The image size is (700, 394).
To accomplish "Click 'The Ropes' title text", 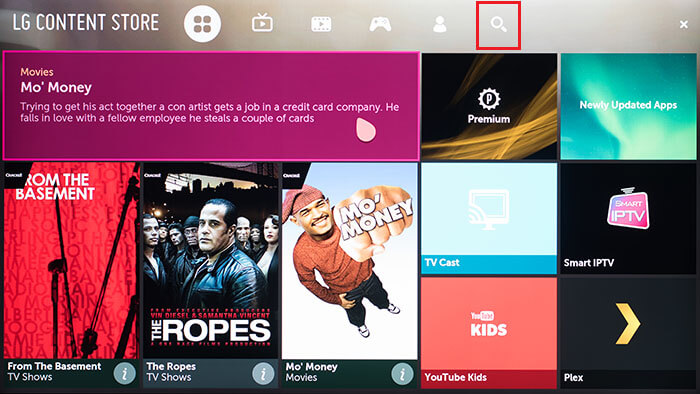I will (x=171, y=366).
